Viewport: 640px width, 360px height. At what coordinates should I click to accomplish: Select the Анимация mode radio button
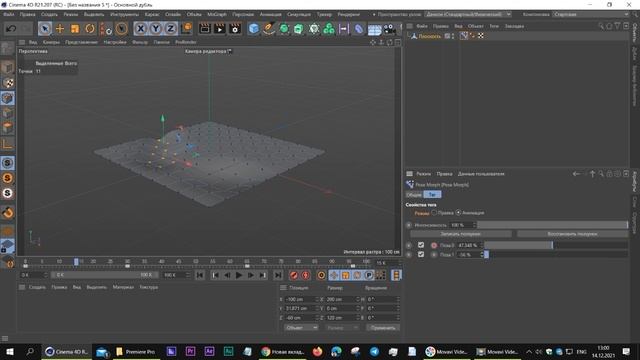pos(458,213)
